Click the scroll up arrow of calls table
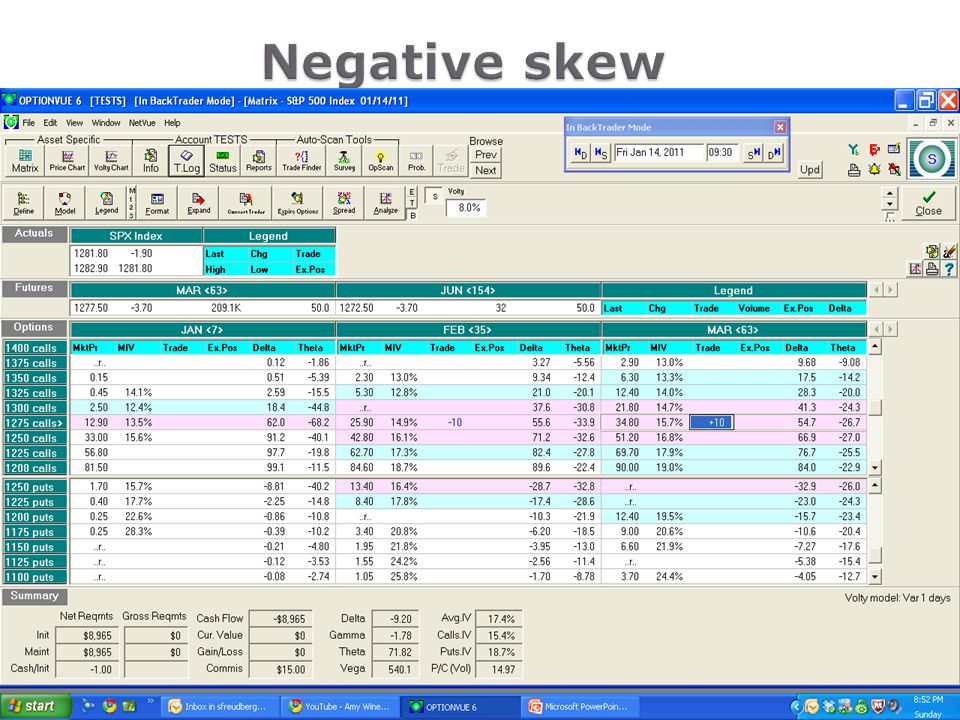The width and height of the screenshot is (960, 720). [875, 347]
